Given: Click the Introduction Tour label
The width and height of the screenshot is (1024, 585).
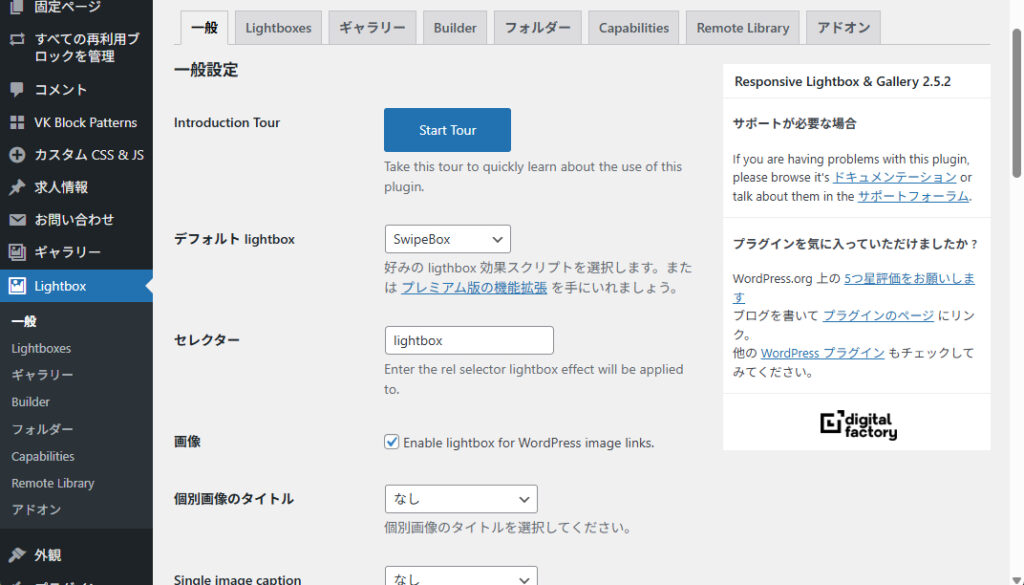Looking at the screenshot, I should click(227, 122).
